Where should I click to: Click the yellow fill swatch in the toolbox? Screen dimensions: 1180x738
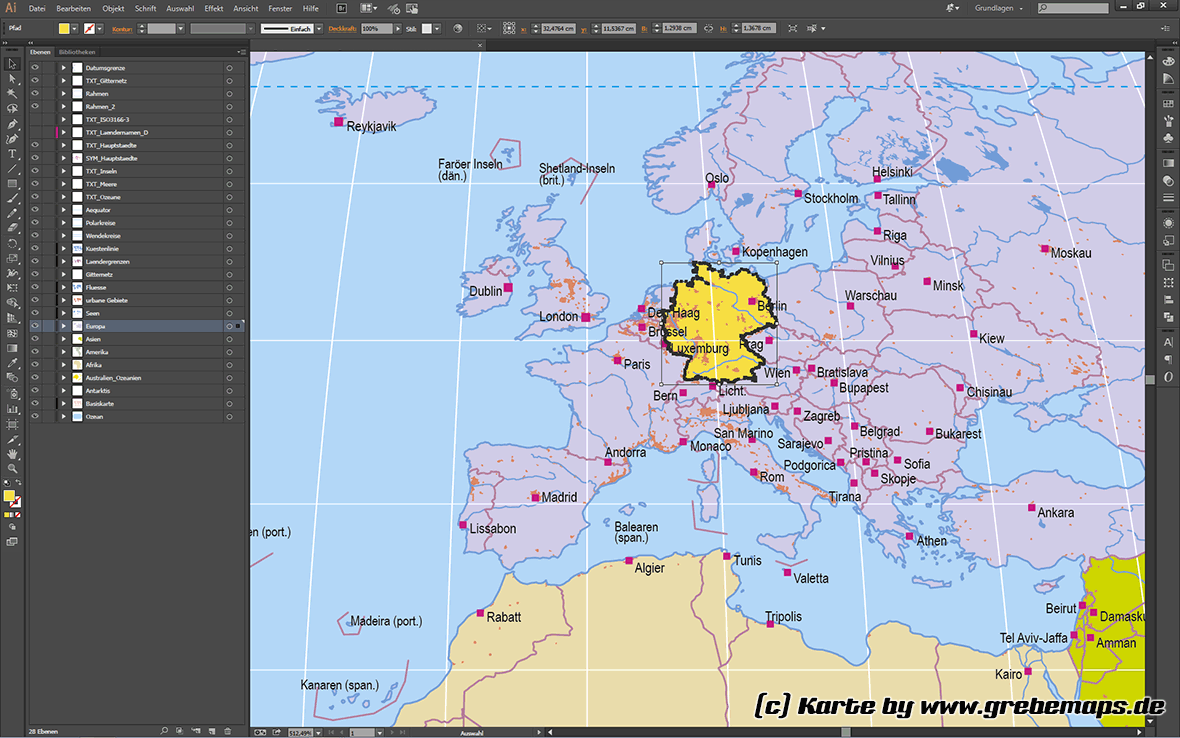point(9,496)
